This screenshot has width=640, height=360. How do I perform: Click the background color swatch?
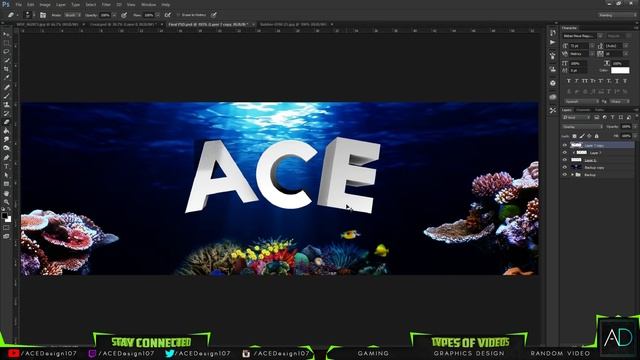(9, 220)
